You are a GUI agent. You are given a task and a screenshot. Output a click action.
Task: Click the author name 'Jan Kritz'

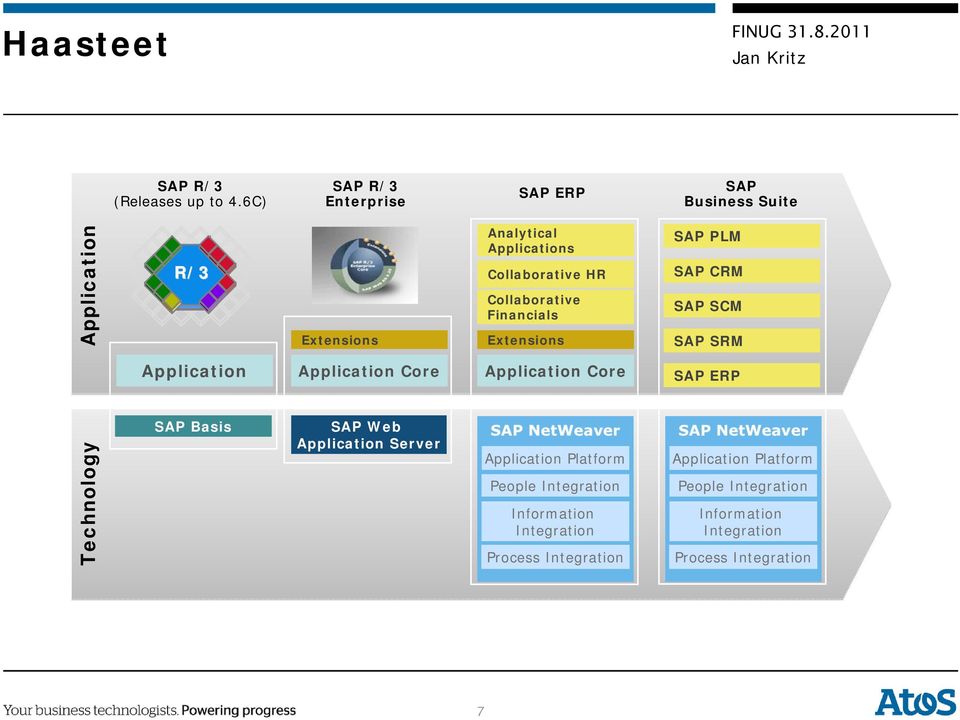pyautogui.click(x=768, y=58)
